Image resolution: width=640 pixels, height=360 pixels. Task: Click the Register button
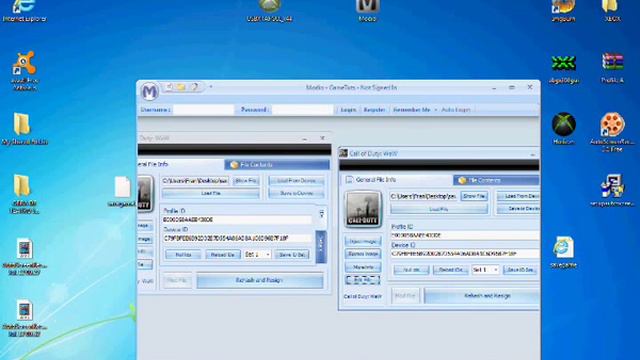374,110
